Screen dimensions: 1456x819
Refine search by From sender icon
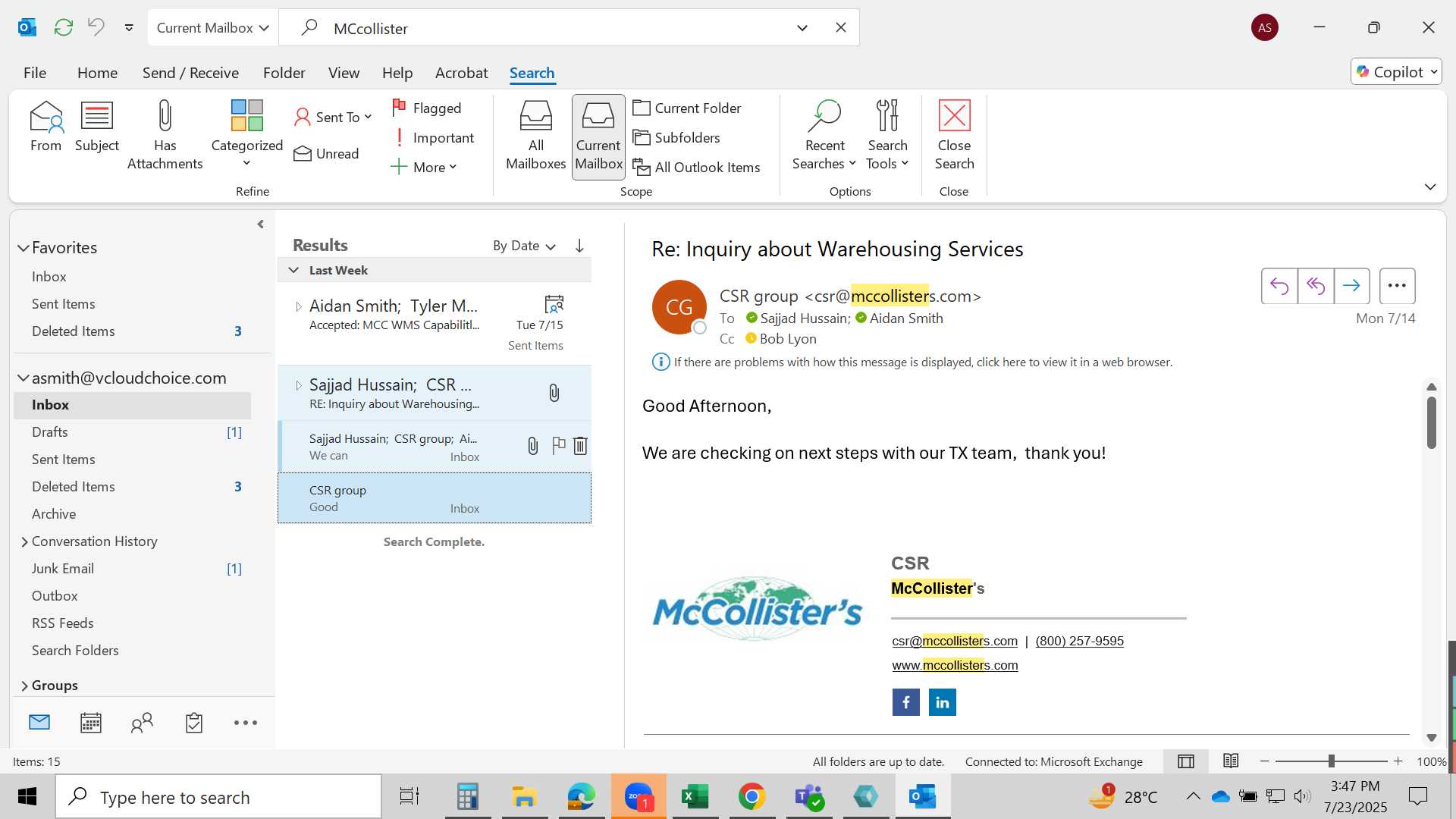pyautogui.click(x=45, y=127)
